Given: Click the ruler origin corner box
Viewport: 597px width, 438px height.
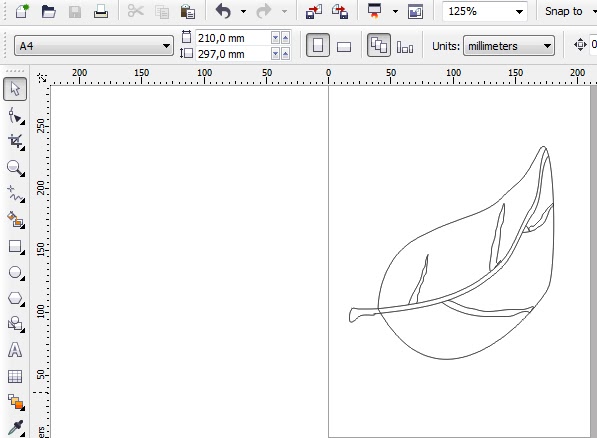Looking at the screenshot, I should pyautogui.click(x=42, y=78).
